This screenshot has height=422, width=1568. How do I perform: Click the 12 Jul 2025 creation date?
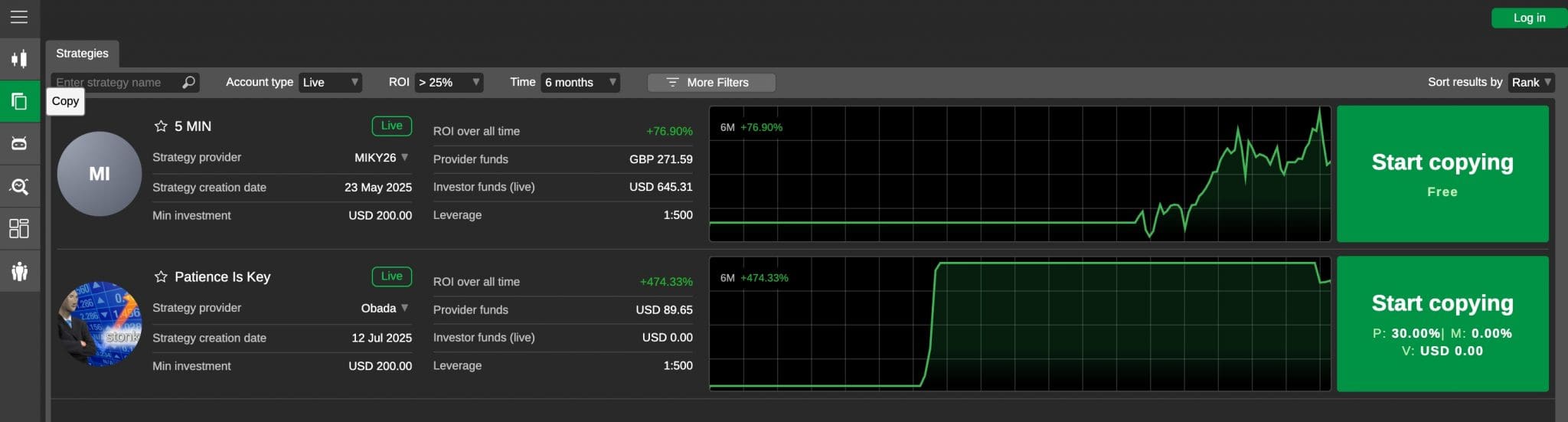coord(381,338)
